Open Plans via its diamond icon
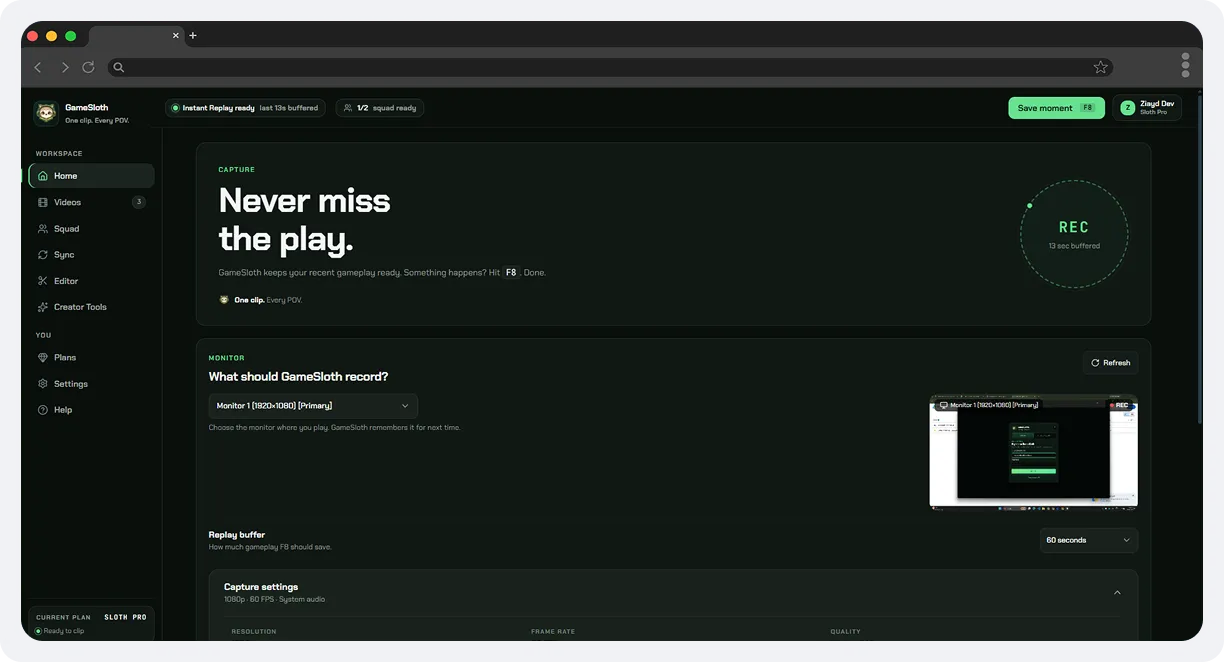Screen dimensions: 1224x662 click(43, 357)
